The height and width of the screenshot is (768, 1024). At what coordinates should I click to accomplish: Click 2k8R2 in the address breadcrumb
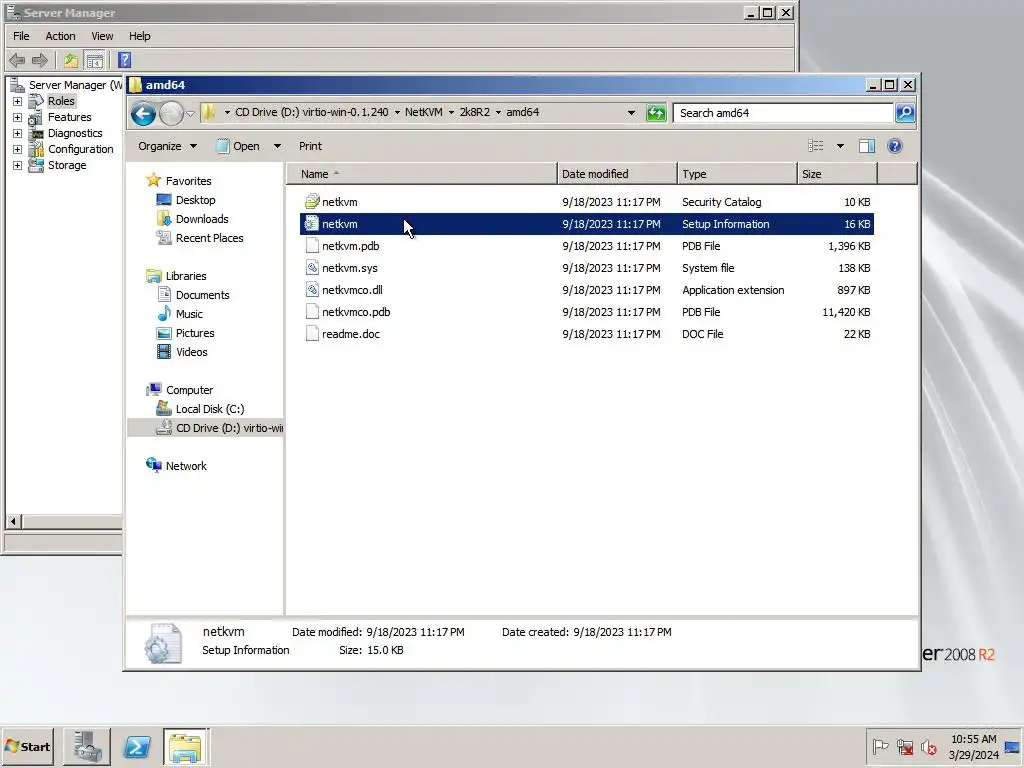474,112
